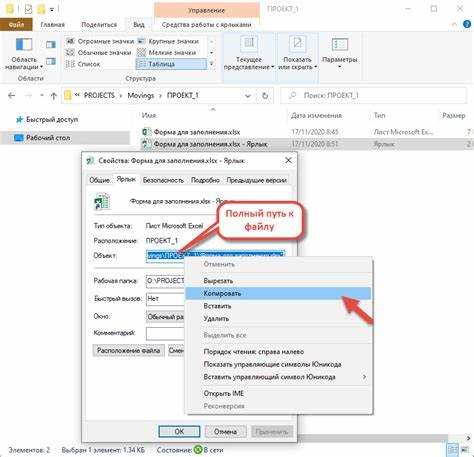The image size is (474, 457).
Task: Choose right-to-left reading order entry
Action: [x=278, y=352]
